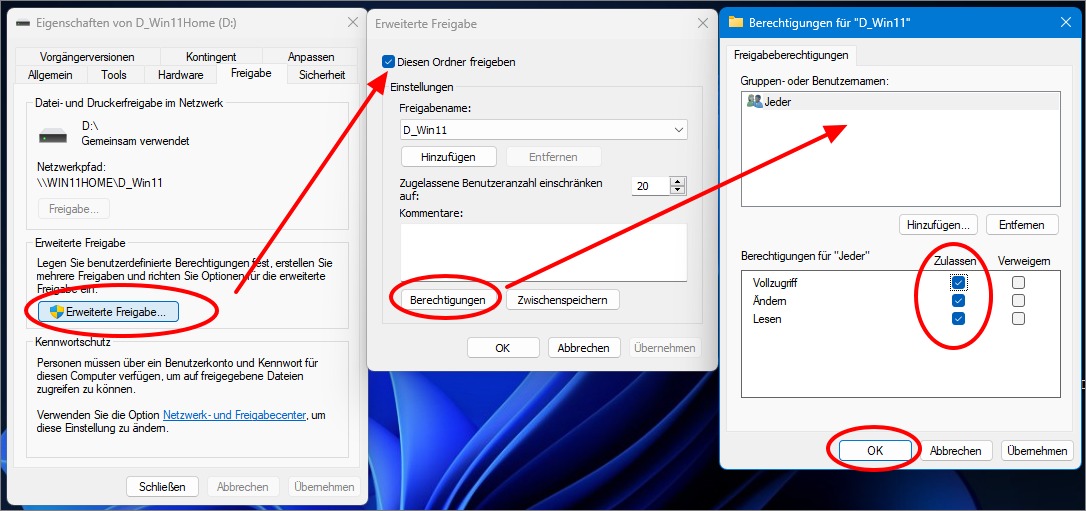
Task: Click the user count field showing 20
Action: coord(650,186)
